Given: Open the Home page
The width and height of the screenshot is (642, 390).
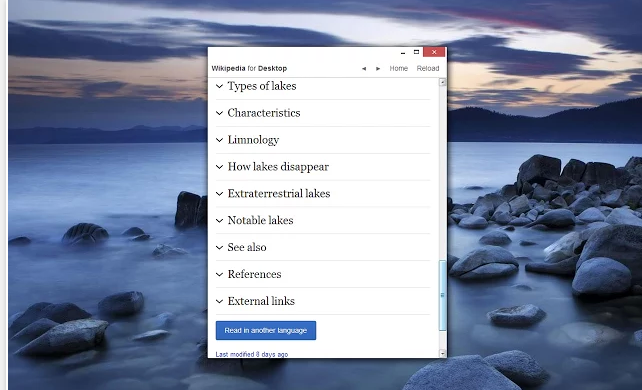Looking at the screenshot, I should 398,68.
